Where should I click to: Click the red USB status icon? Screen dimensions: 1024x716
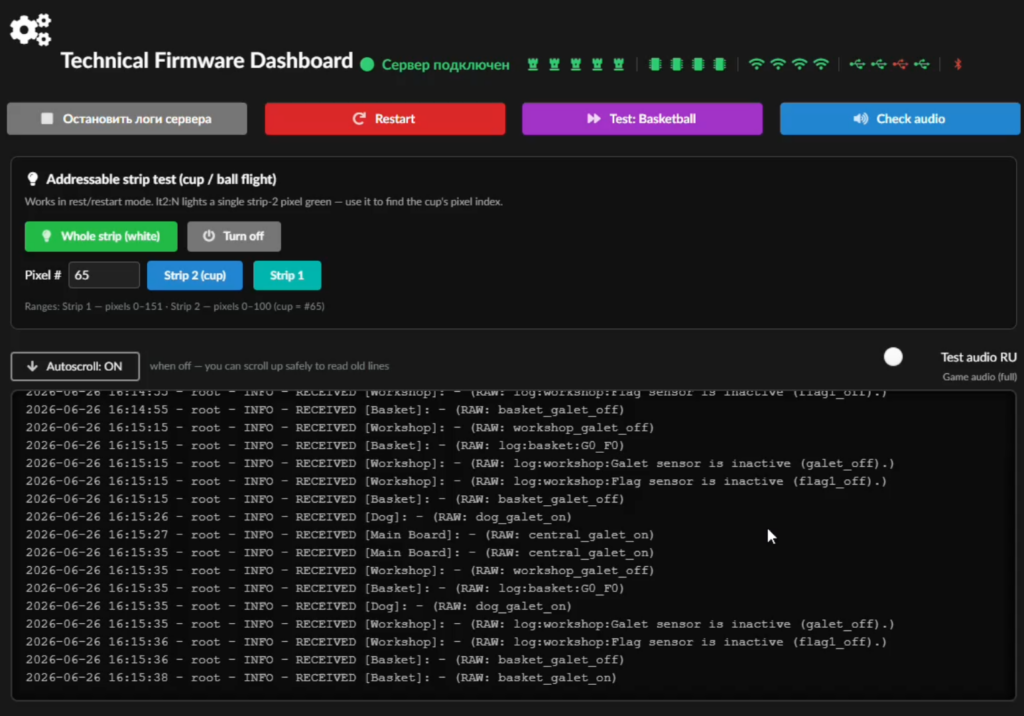click(x=900, y=64)
